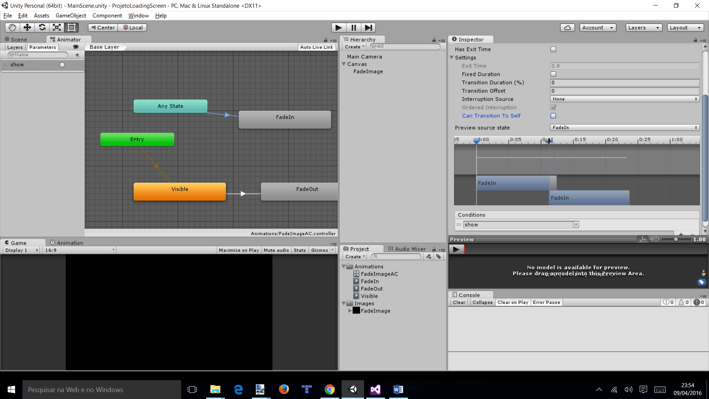Open the GameObject menu
Viewport: 709px width, 399px height.
click(71, 15)
